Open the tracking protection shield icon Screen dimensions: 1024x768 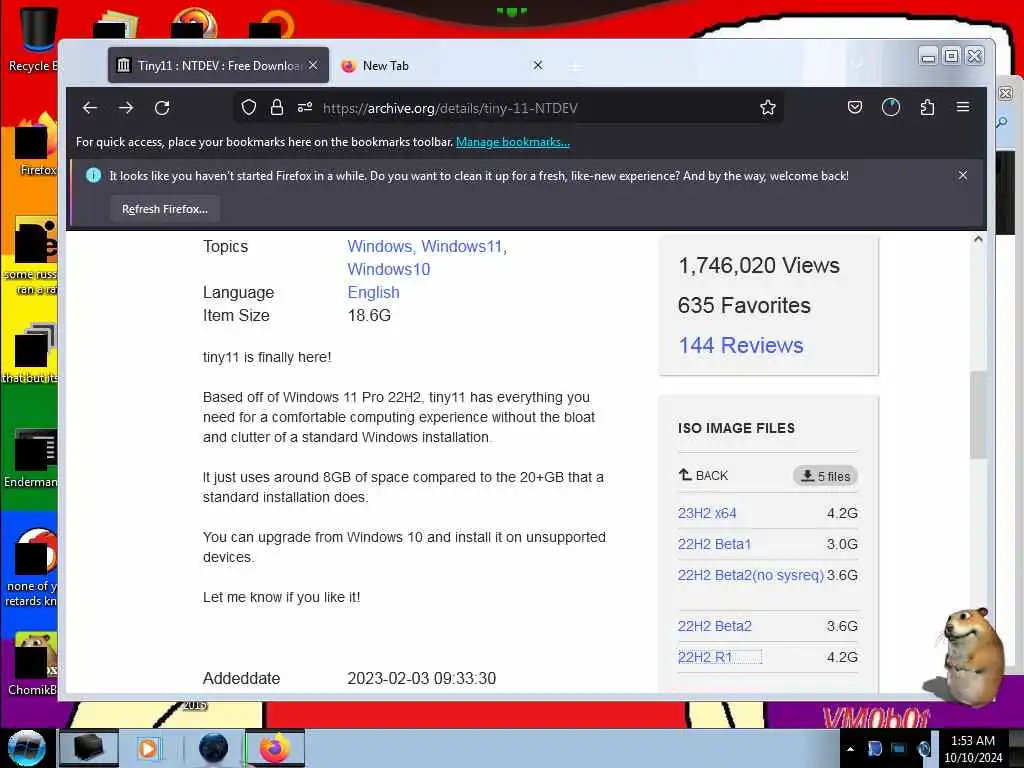(249, 108)
